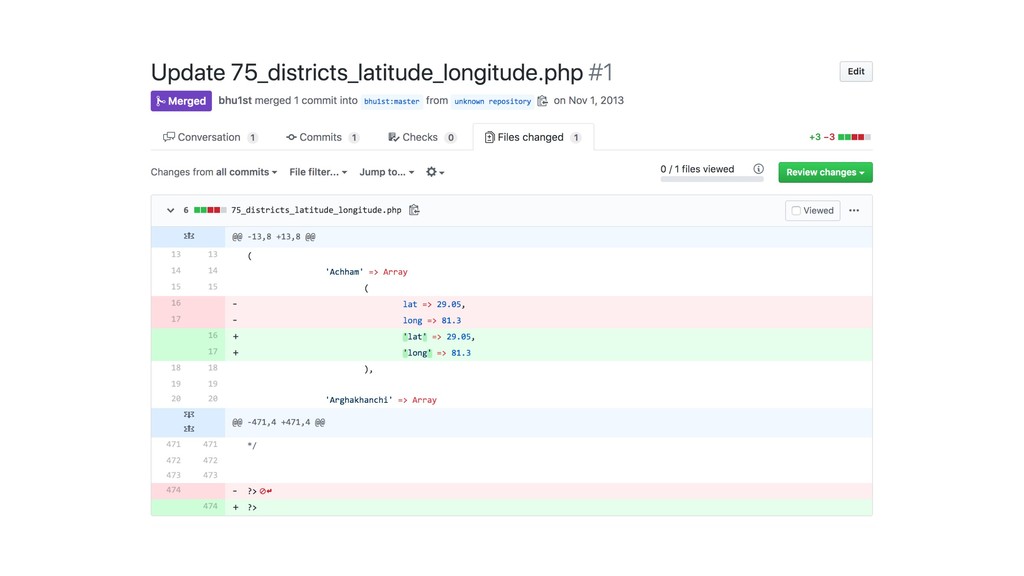Click the files viewed info icon
1024x576 pixels.
pos(758,168)
